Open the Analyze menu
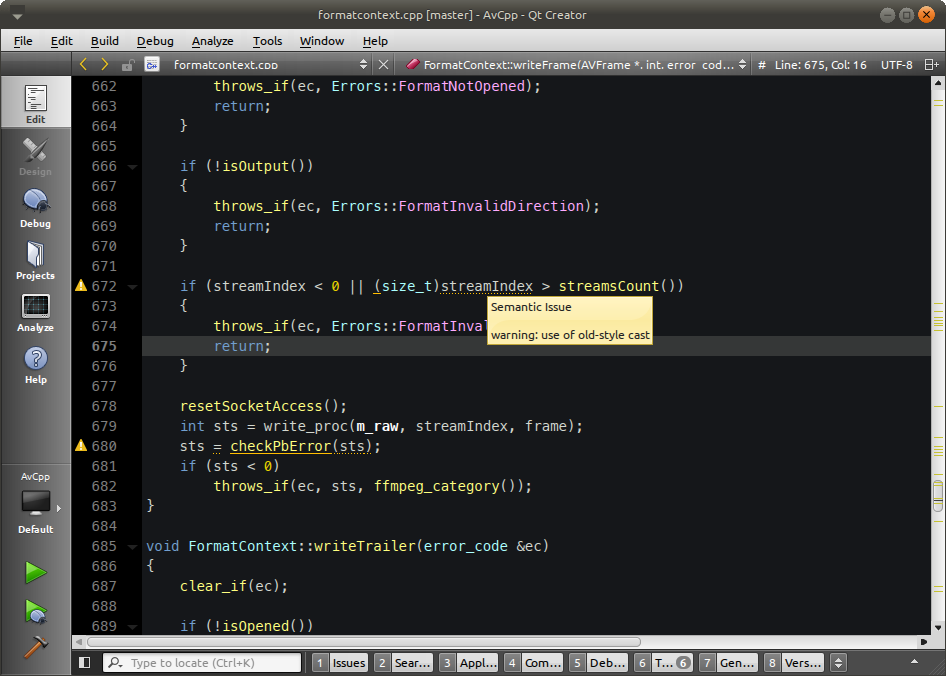946x676 pixels. click(212, 41)
